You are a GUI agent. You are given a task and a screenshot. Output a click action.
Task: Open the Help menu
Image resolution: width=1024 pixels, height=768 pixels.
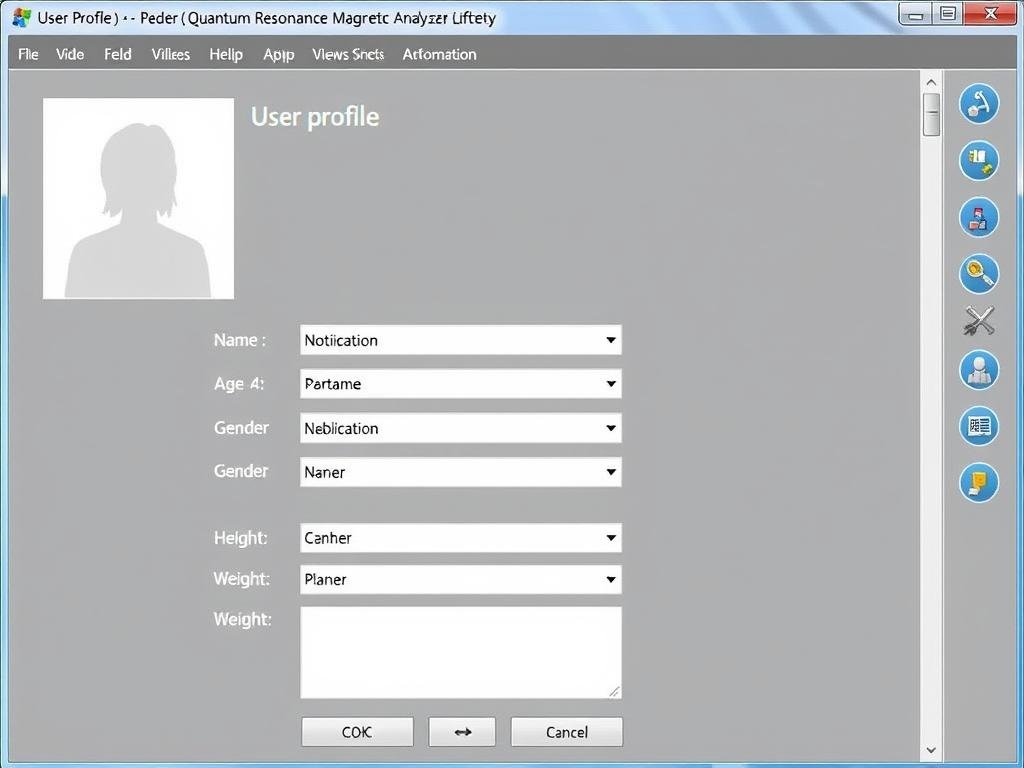[x=226, y=54]
